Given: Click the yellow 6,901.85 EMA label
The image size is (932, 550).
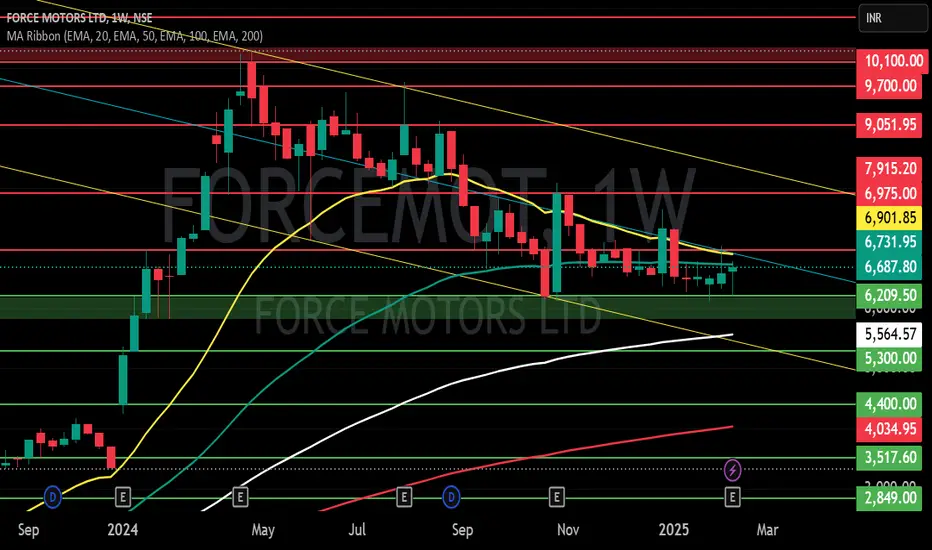Looking at the screenshot, I should pyautogui.click(x=889, y=218).
